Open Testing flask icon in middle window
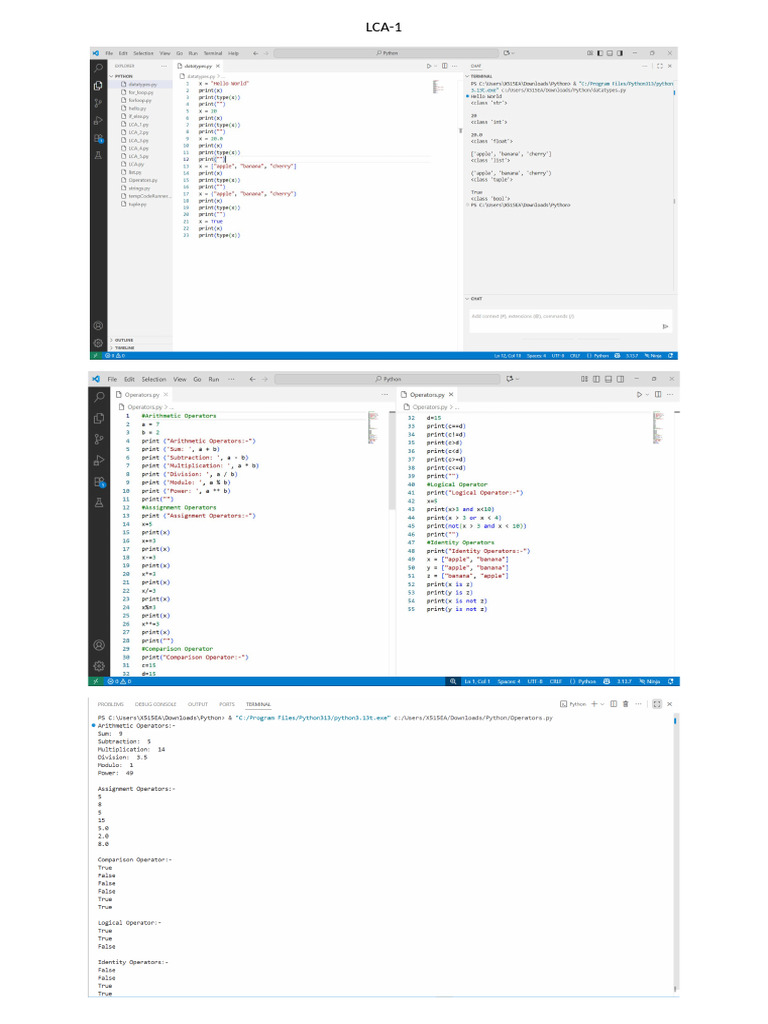The height and width of the screenshot is (1024, 768). pos(99,503)
